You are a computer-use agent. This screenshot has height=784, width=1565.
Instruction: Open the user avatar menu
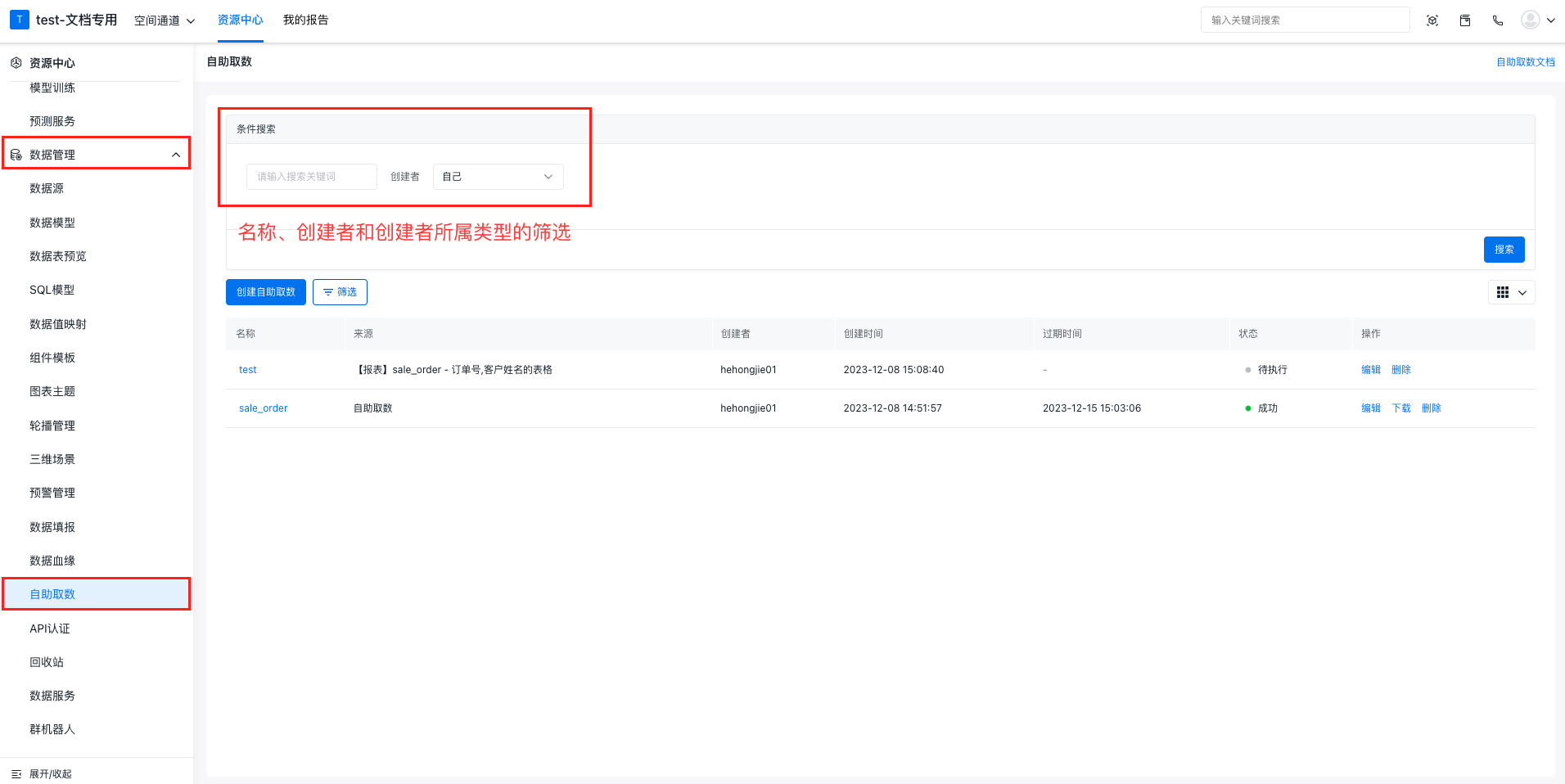[1531, 20]
